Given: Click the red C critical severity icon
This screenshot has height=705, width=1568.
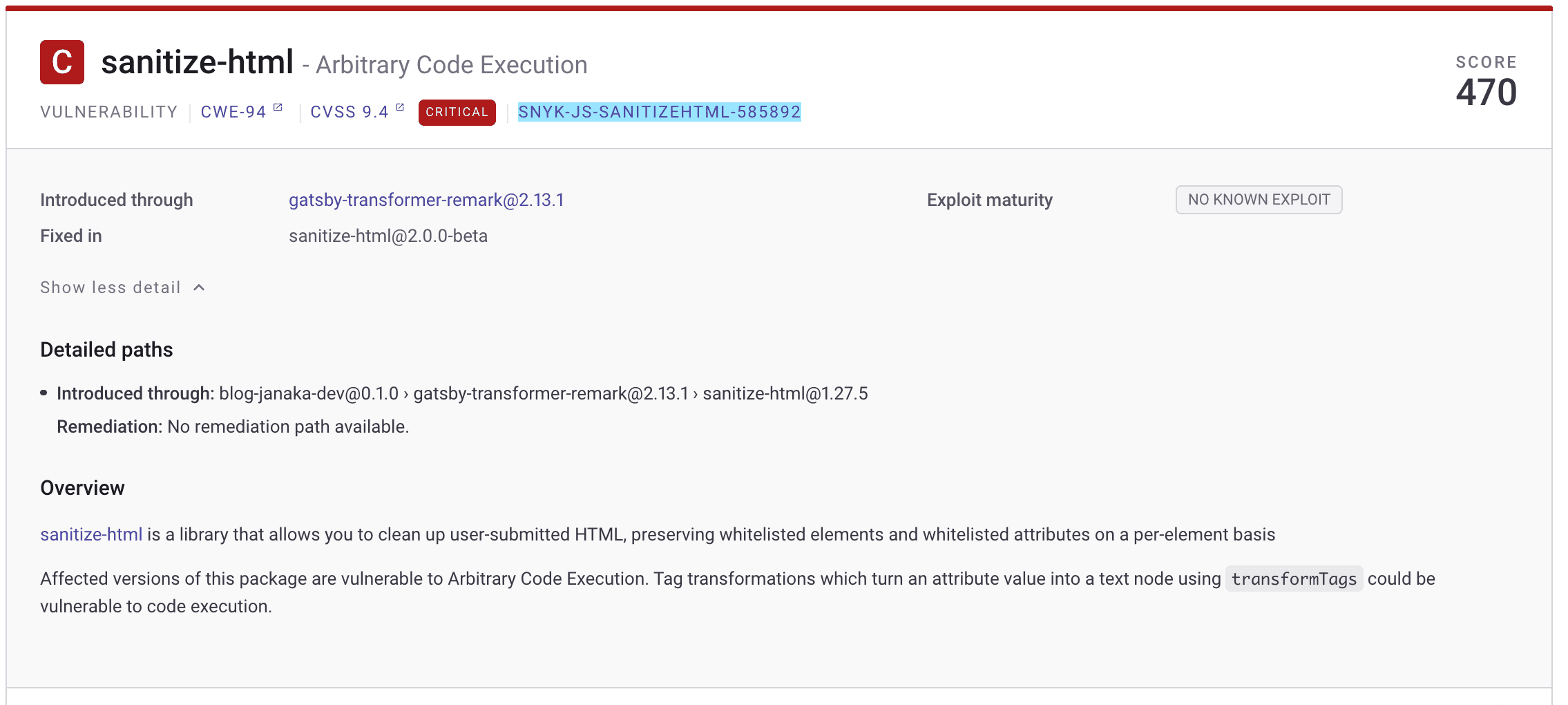Looking at the screenshot, I should [x=62, y=62].
